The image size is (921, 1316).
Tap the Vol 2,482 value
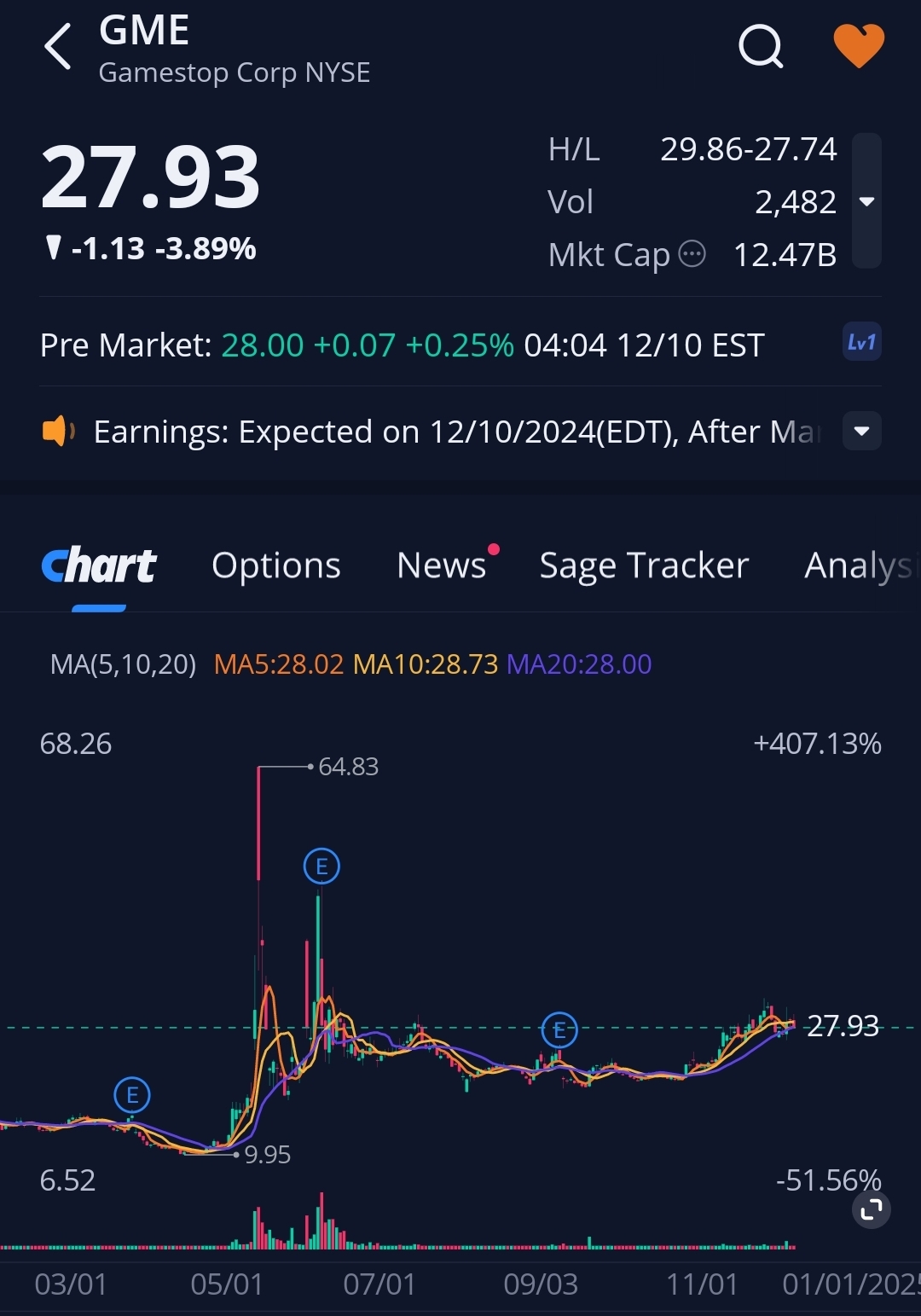pos(796,202)
